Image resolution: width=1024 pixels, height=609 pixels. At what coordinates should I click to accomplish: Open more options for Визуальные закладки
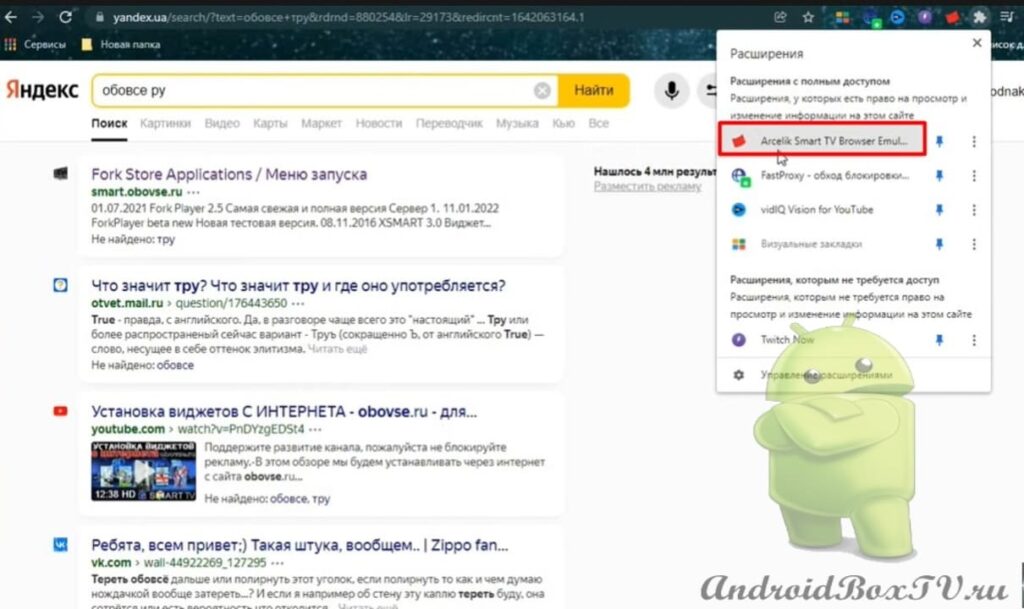974,244
